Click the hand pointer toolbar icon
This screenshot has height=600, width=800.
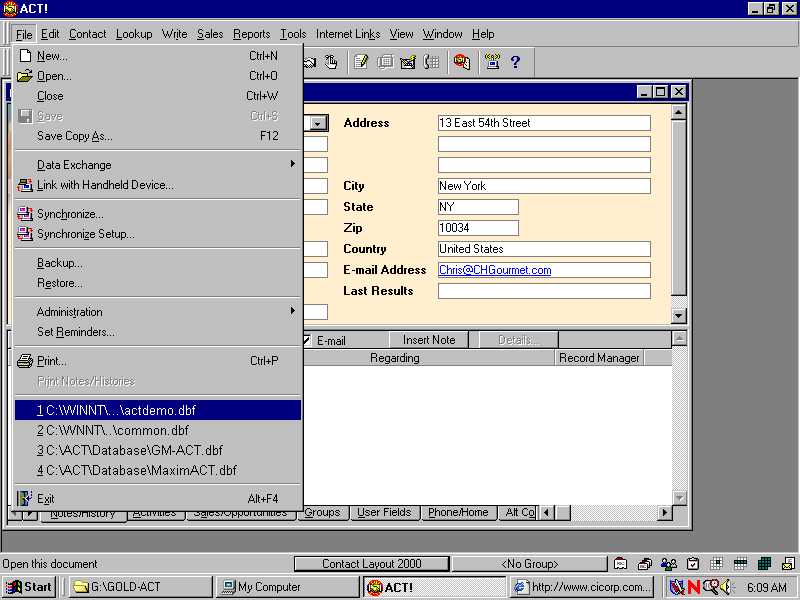[x=332, y=62]
